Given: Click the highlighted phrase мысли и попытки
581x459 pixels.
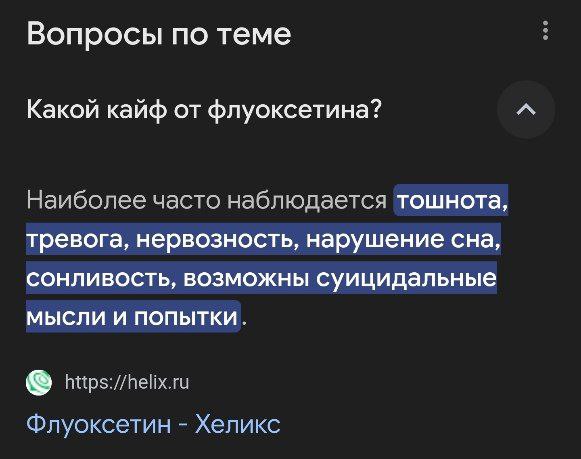Looking at the screenshot, I should (x=132, y=317).
